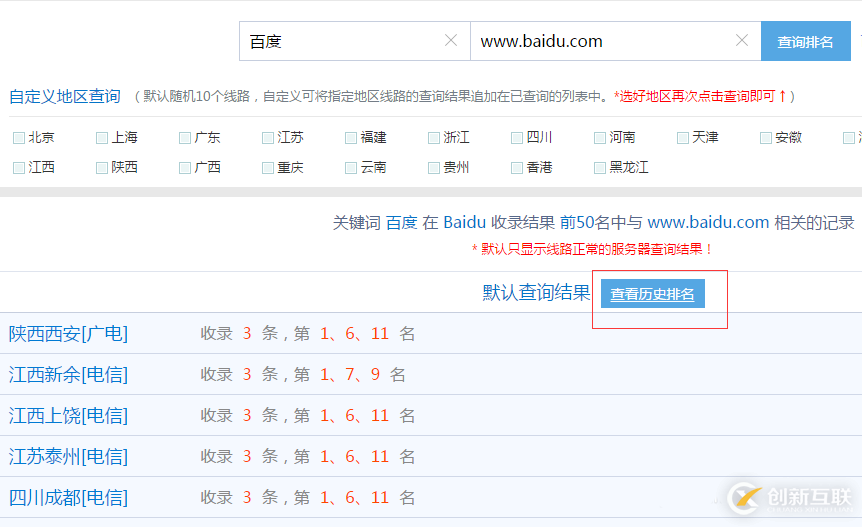
Task: Check the 河南 region checkbox
Action: [x=600, y=138]
